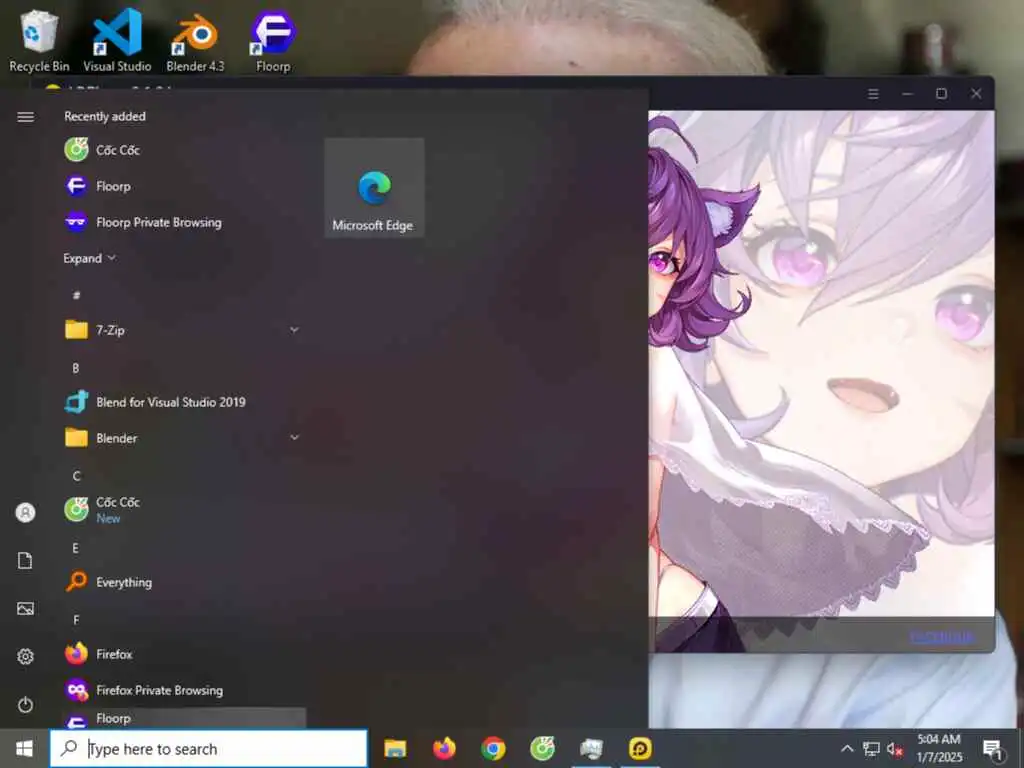Click the E letter header in app list
The height and width of the screenshot is (768, 1024).
pyautogui.click(x=76, y=548)
